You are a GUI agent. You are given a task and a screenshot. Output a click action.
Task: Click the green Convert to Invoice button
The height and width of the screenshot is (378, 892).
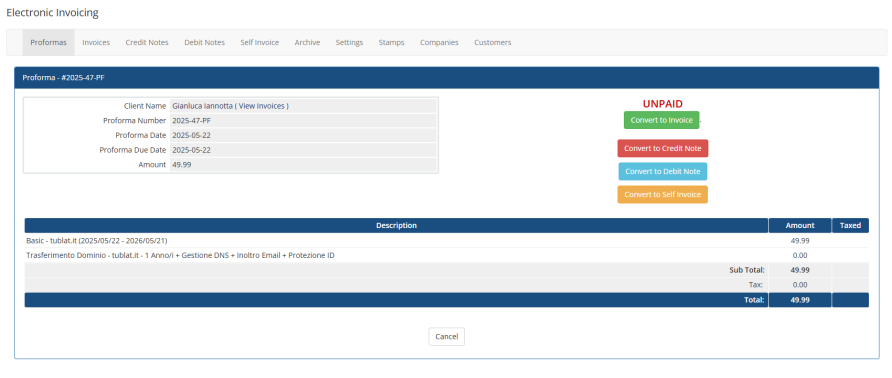click(x=662, y=120)
